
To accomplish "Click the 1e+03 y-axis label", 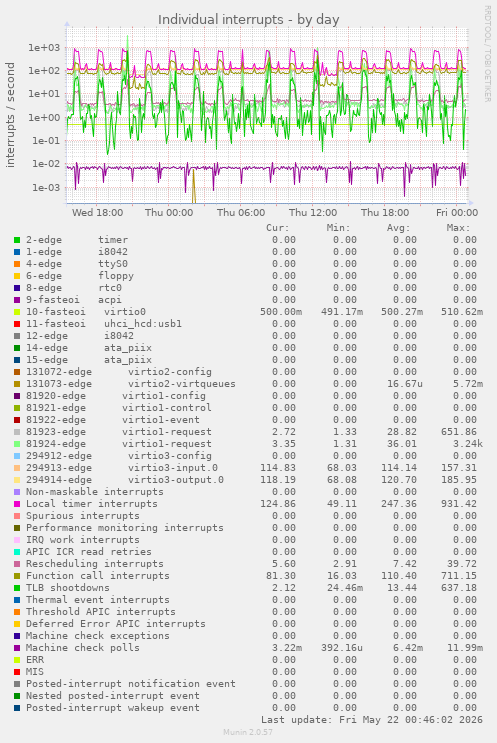I will (x=45, y=47).
